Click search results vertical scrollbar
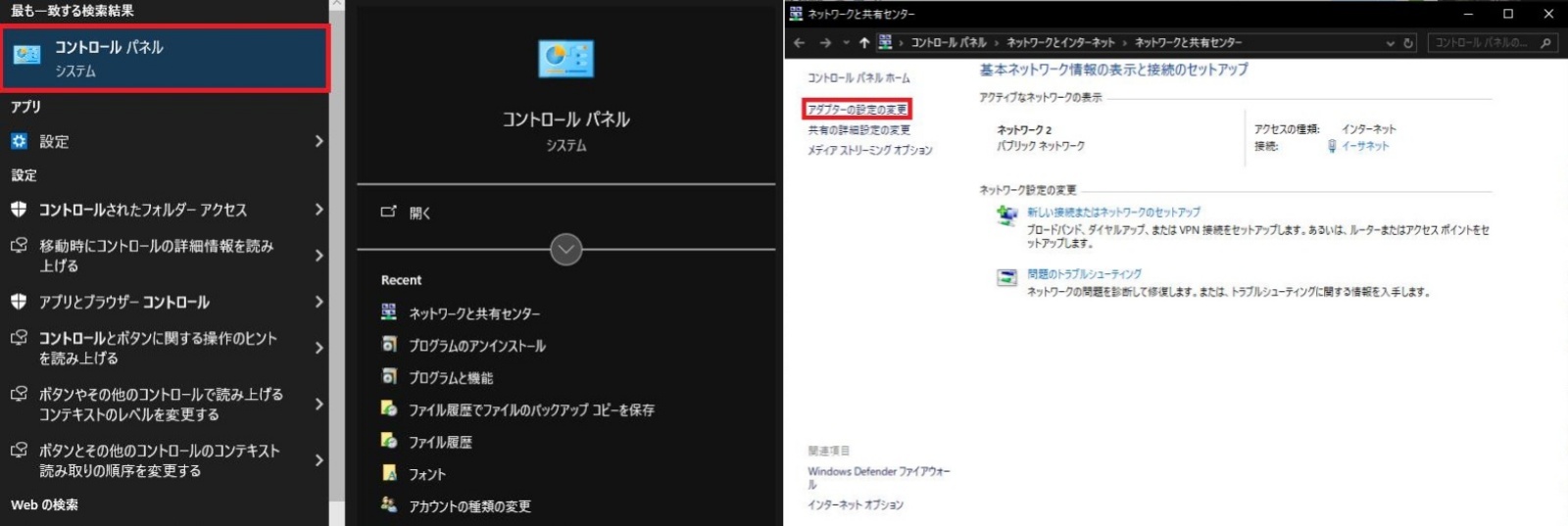Image resolution: width=1568 pixels, height=526 pixels. pyautogui.click(x=336, y=263)
